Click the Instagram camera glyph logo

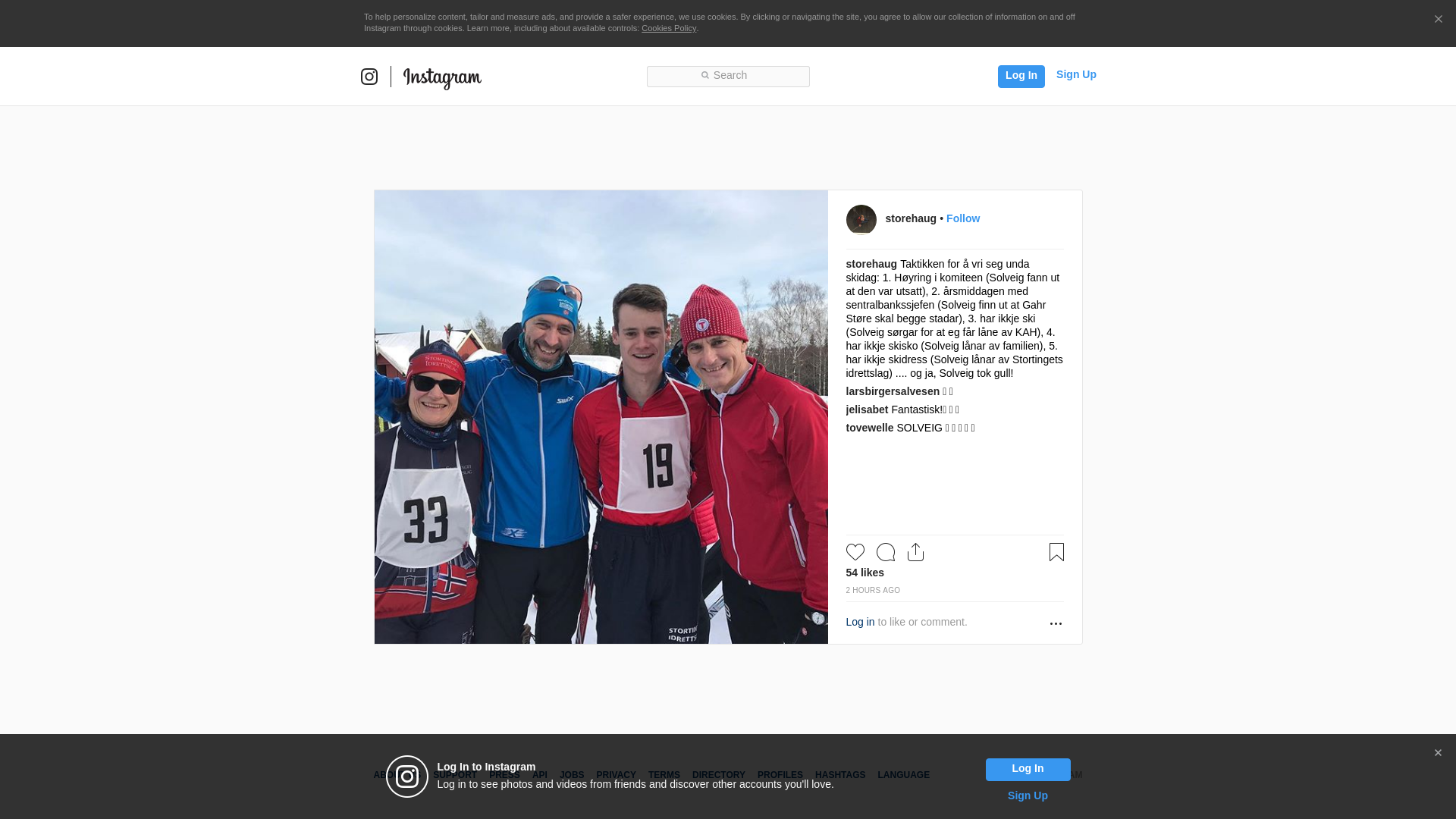pyautogui.click(x=369, y=77)
